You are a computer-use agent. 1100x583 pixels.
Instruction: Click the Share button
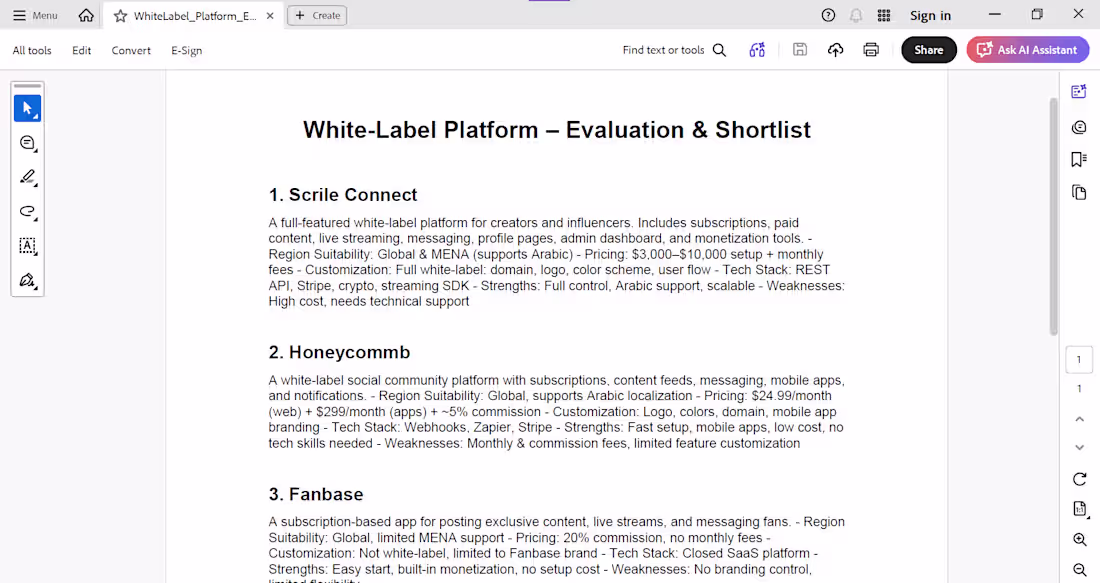pos(929,50)
